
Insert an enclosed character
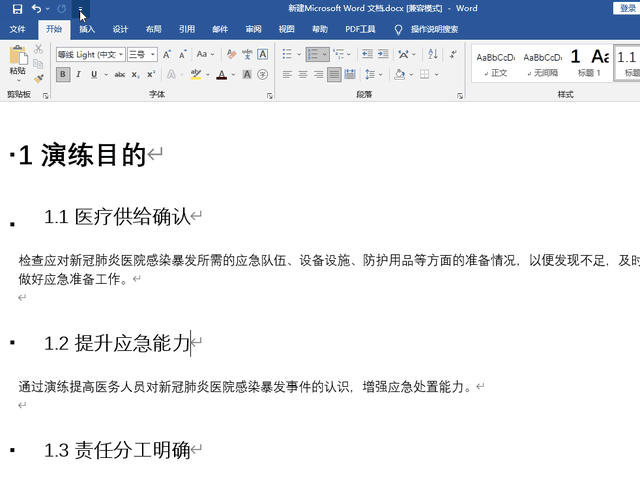262,74
